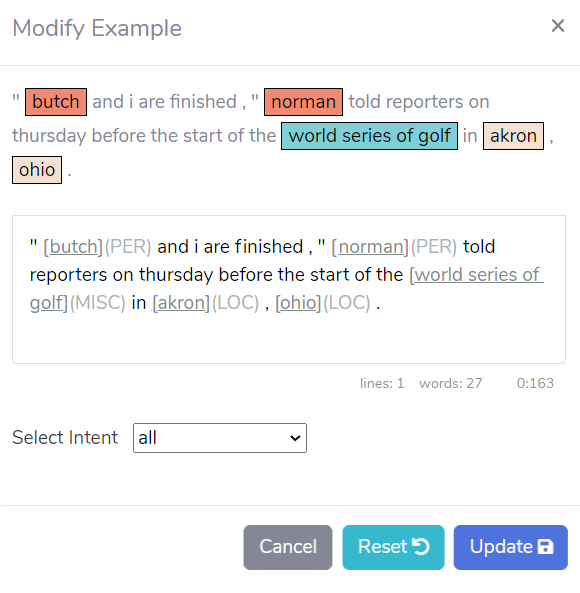This screenshot has width=580, height=593.
Task: Open the Select Intent dropdown
Action: pyautogui.click(x=220, y=438)
